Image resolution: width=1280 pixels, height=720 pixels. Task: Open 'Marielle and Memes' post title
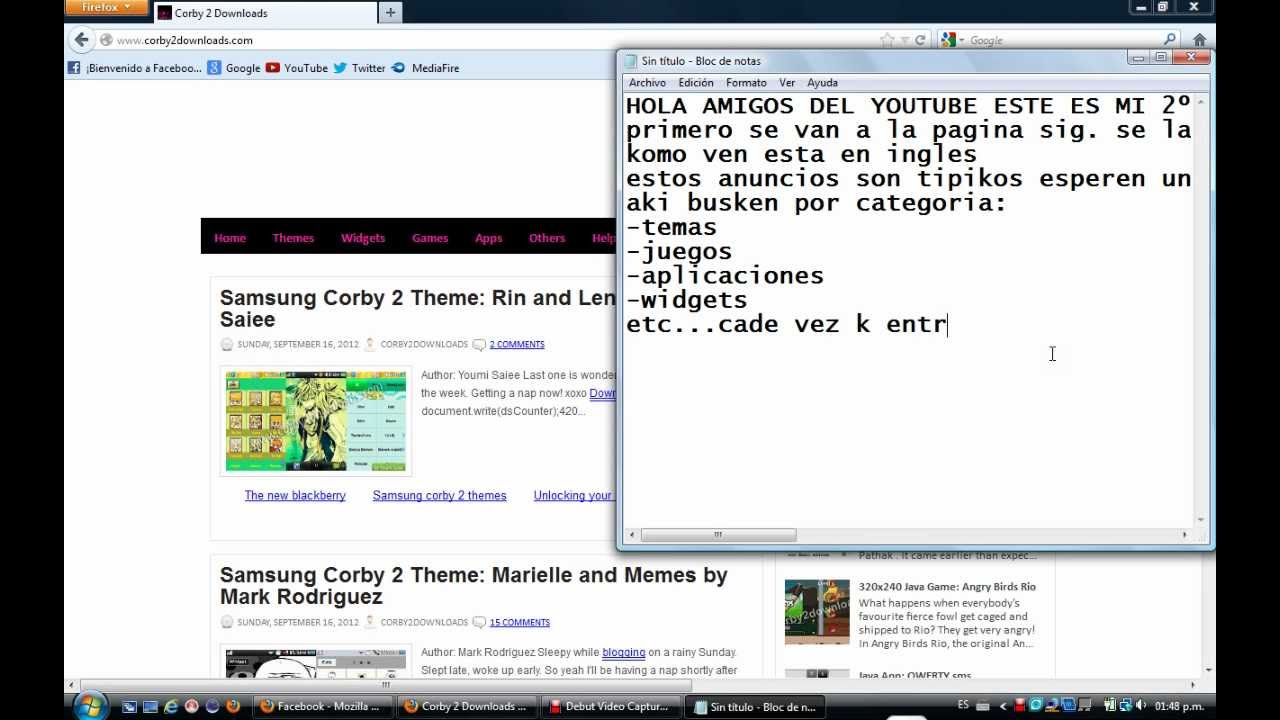coord(473,586)
